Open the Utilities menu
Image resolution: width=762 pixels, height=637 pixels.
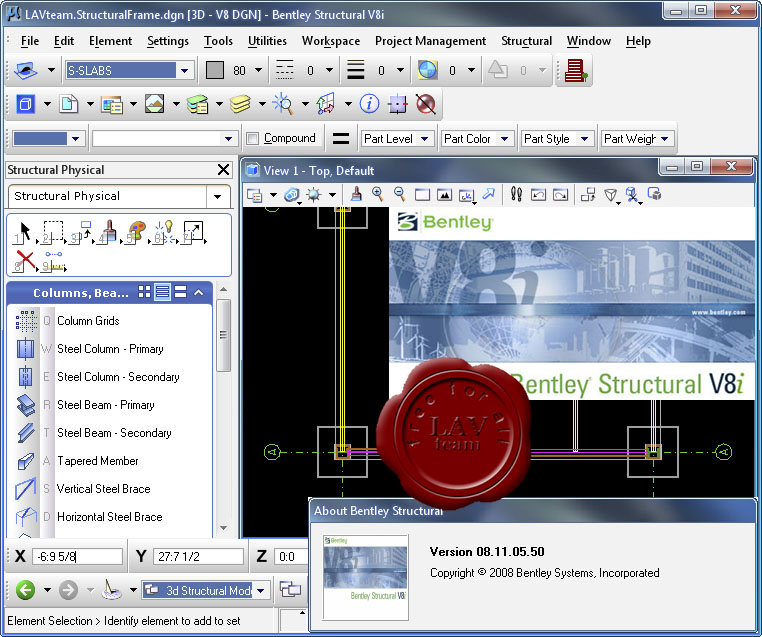point(267,41)
